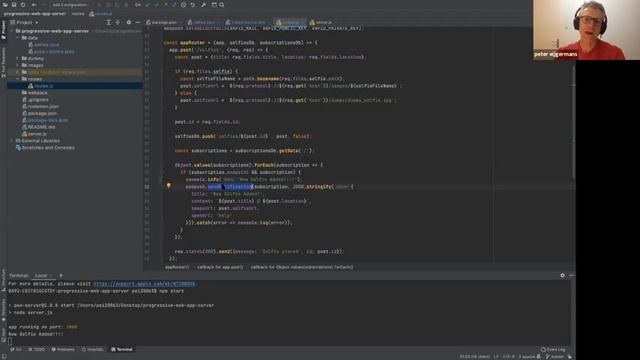Collapse the progressive-web-app-server root folder
This screenshot has height=360, width=640.
12,31
